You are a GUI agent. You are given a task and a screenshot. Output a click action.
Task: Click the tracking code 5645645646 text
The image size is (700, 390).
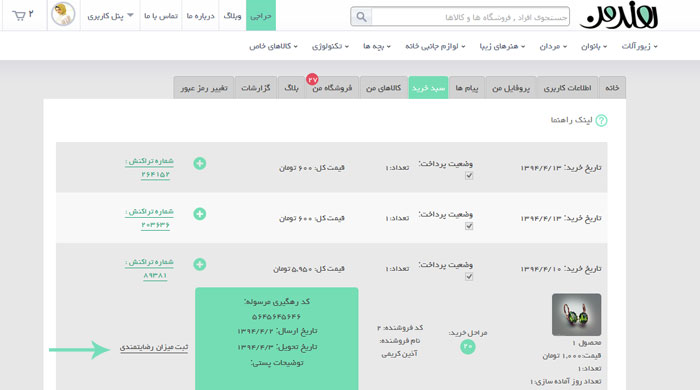276,316
